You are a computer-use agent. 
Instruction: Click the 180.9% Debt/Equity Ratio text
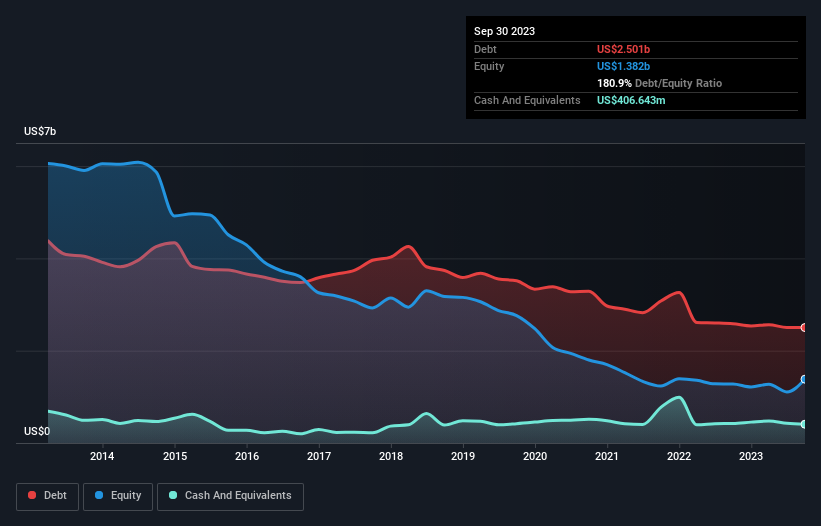(x=659, y=83)
